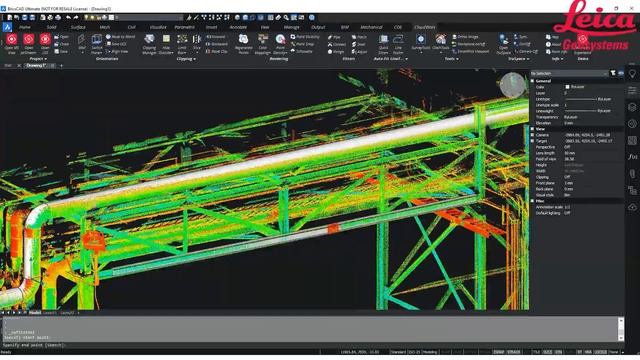Open the BricsCAD application menu logo button
The image size is (640, 360).
click(x=7, y=27)
